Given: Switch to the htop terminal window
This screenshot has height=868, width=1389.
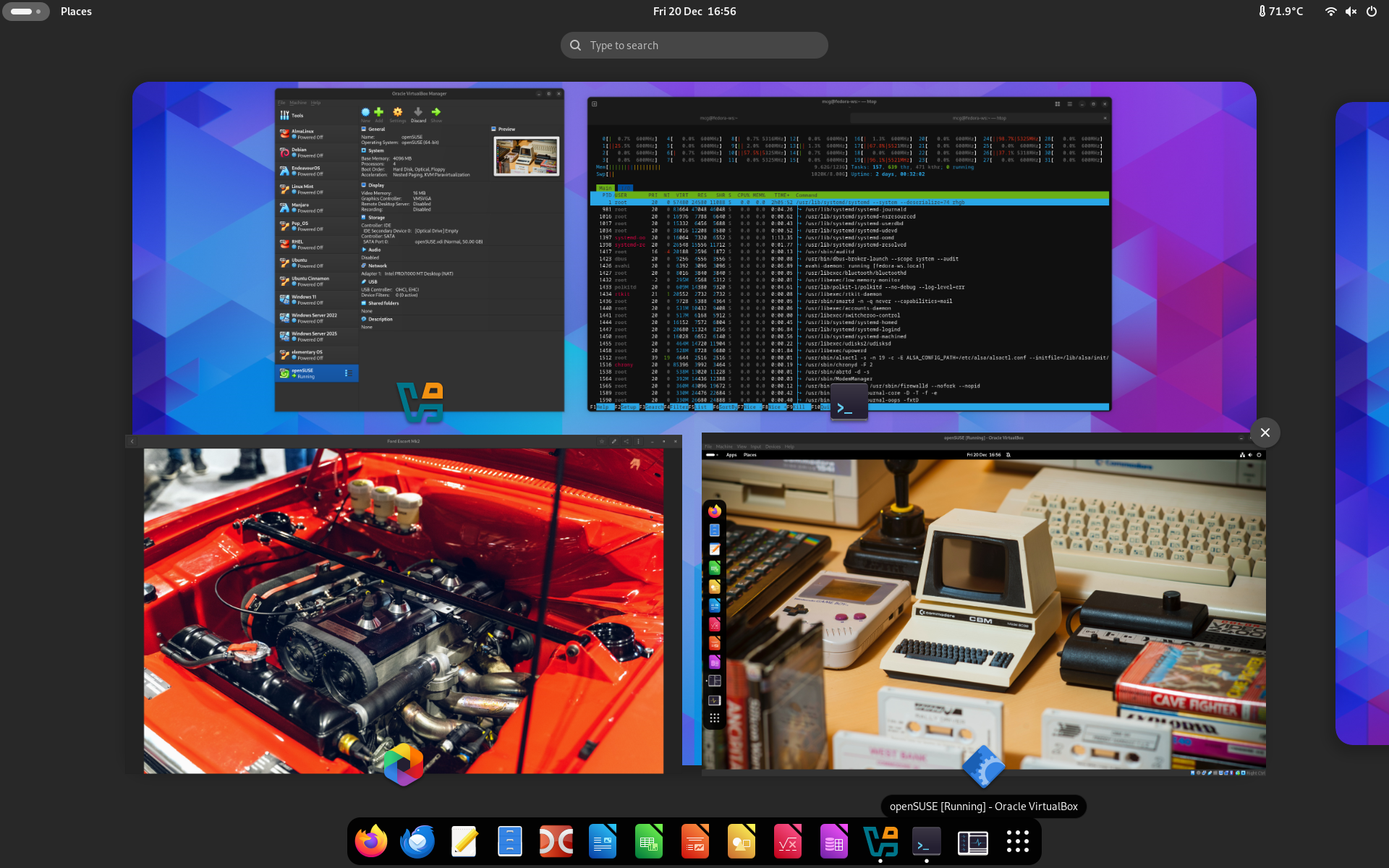Looking at the screenshot, I should tap(849, 253).
